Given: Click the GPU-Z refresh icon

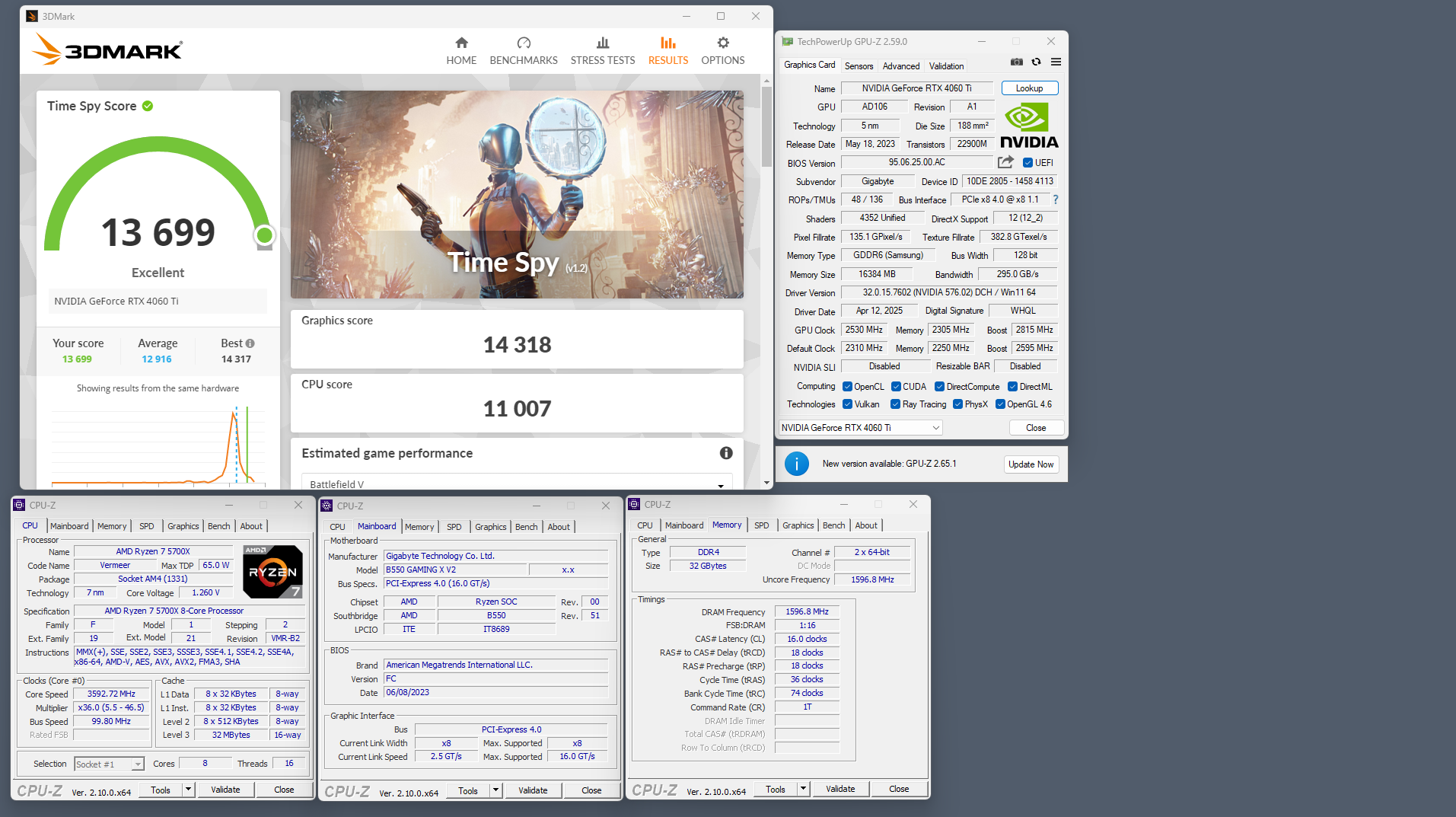Looking at the screenshot, I should (1036, 62).
